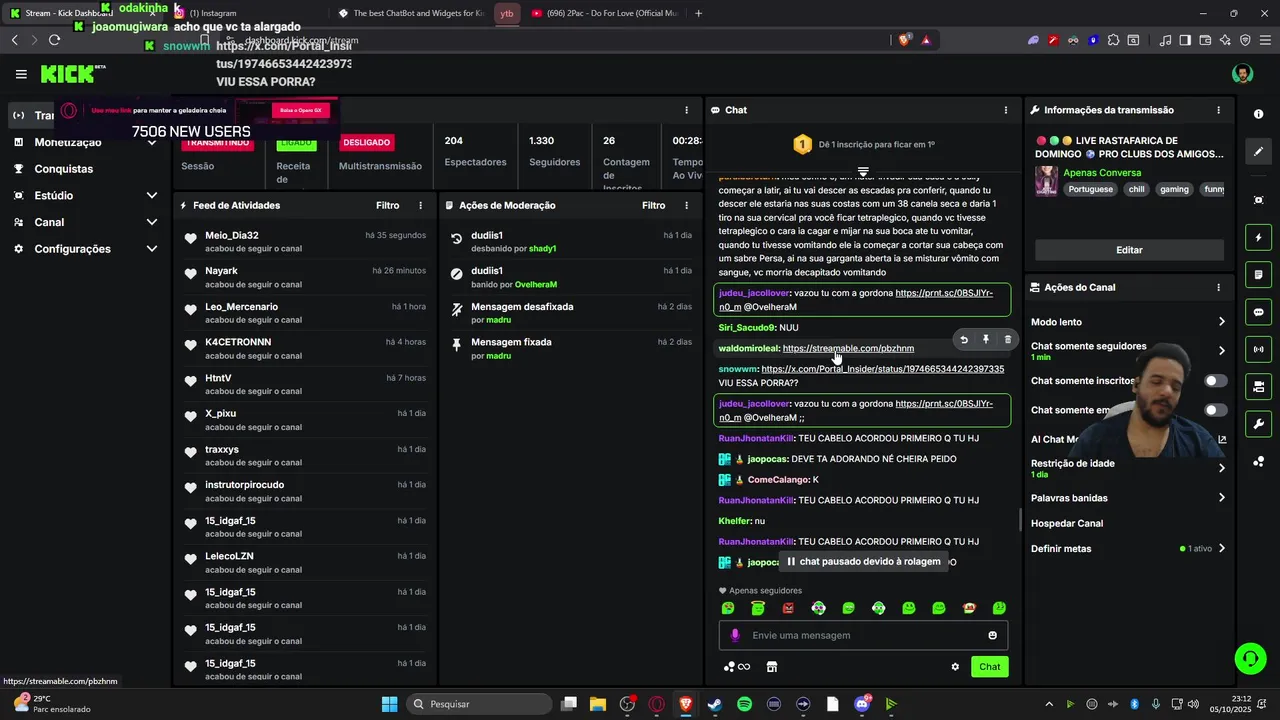Pin the waldomiroleal chat message
Image resolution: width=1280 pixels, height=720 pixels.
pyautogui.click(x=985, y=340)
